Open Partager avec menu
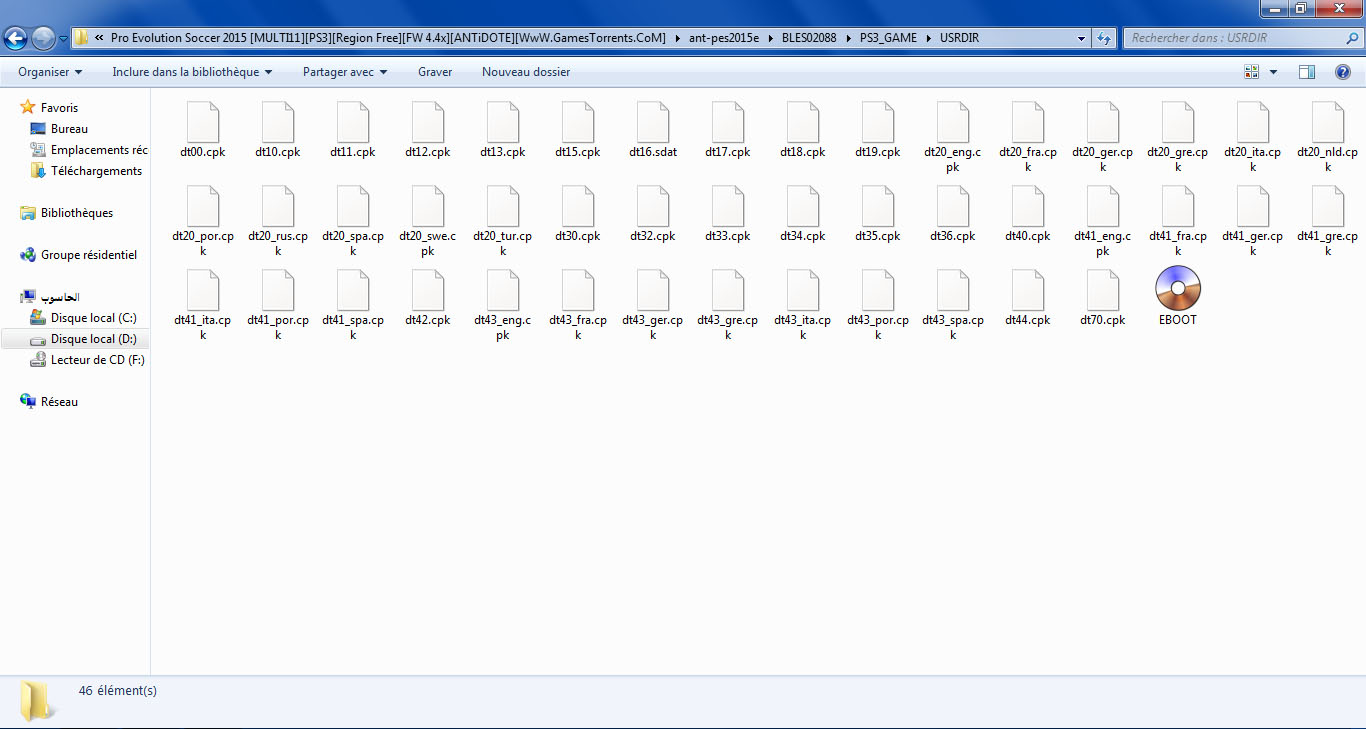Image resolution: width=1366 pixels, height=729 pixels. pyautogui.click(x=345, y=72)
